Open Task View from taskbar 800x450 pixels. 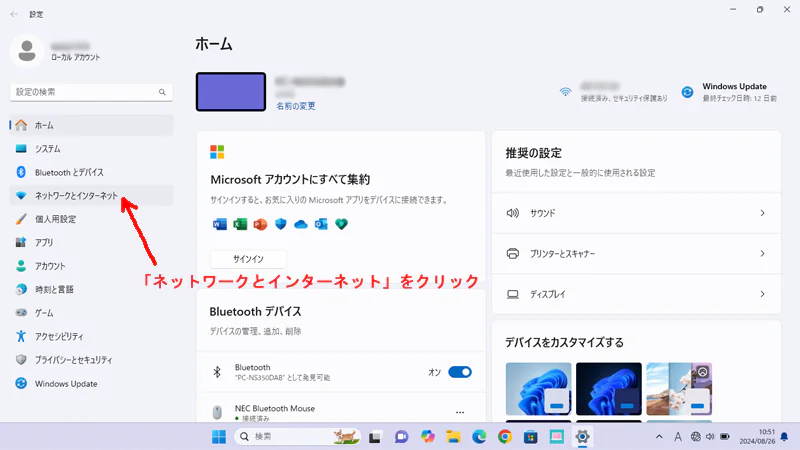click(x=375, y=437)
